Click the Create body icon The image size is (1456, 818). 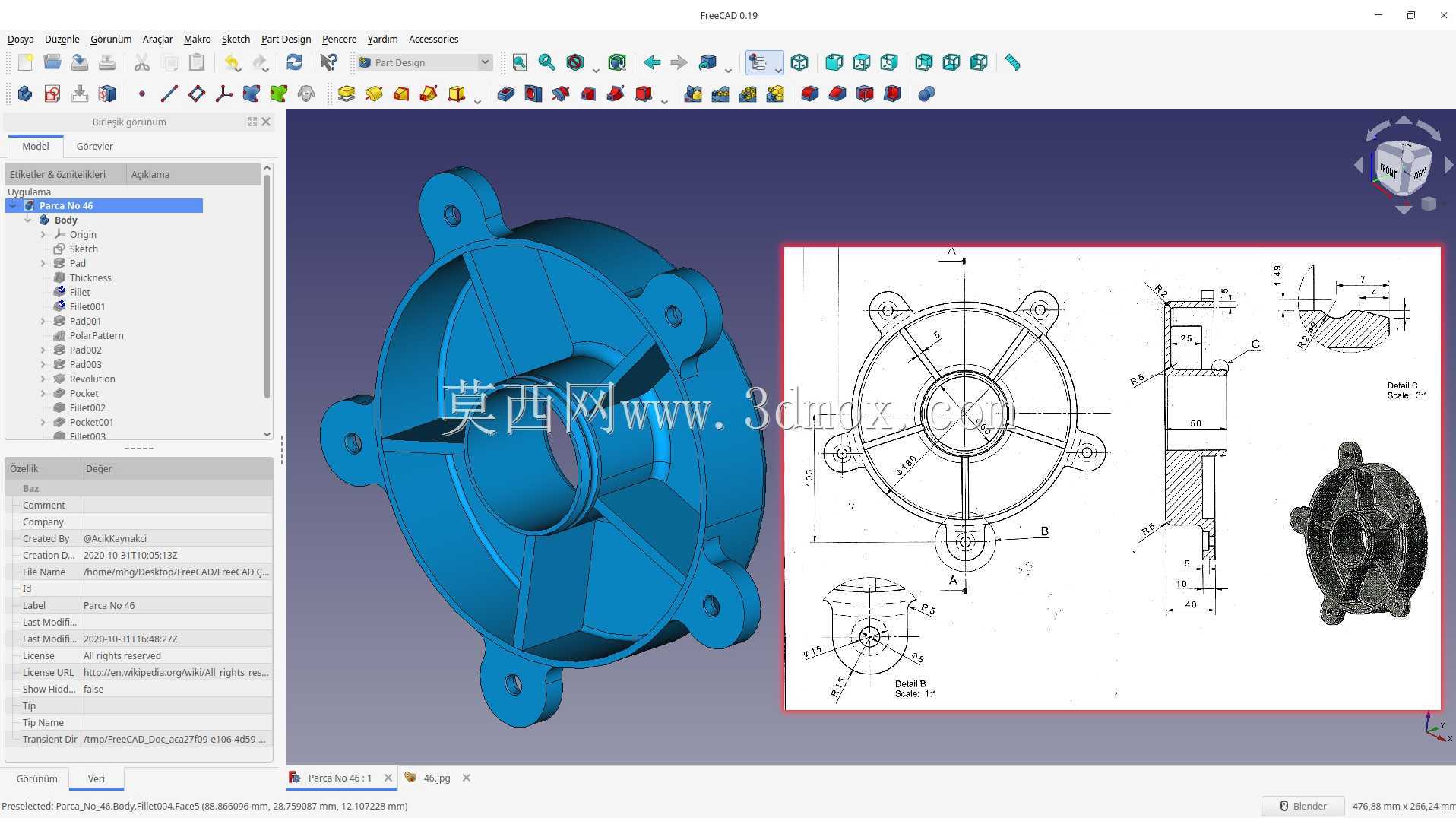[x=25, y=94]
